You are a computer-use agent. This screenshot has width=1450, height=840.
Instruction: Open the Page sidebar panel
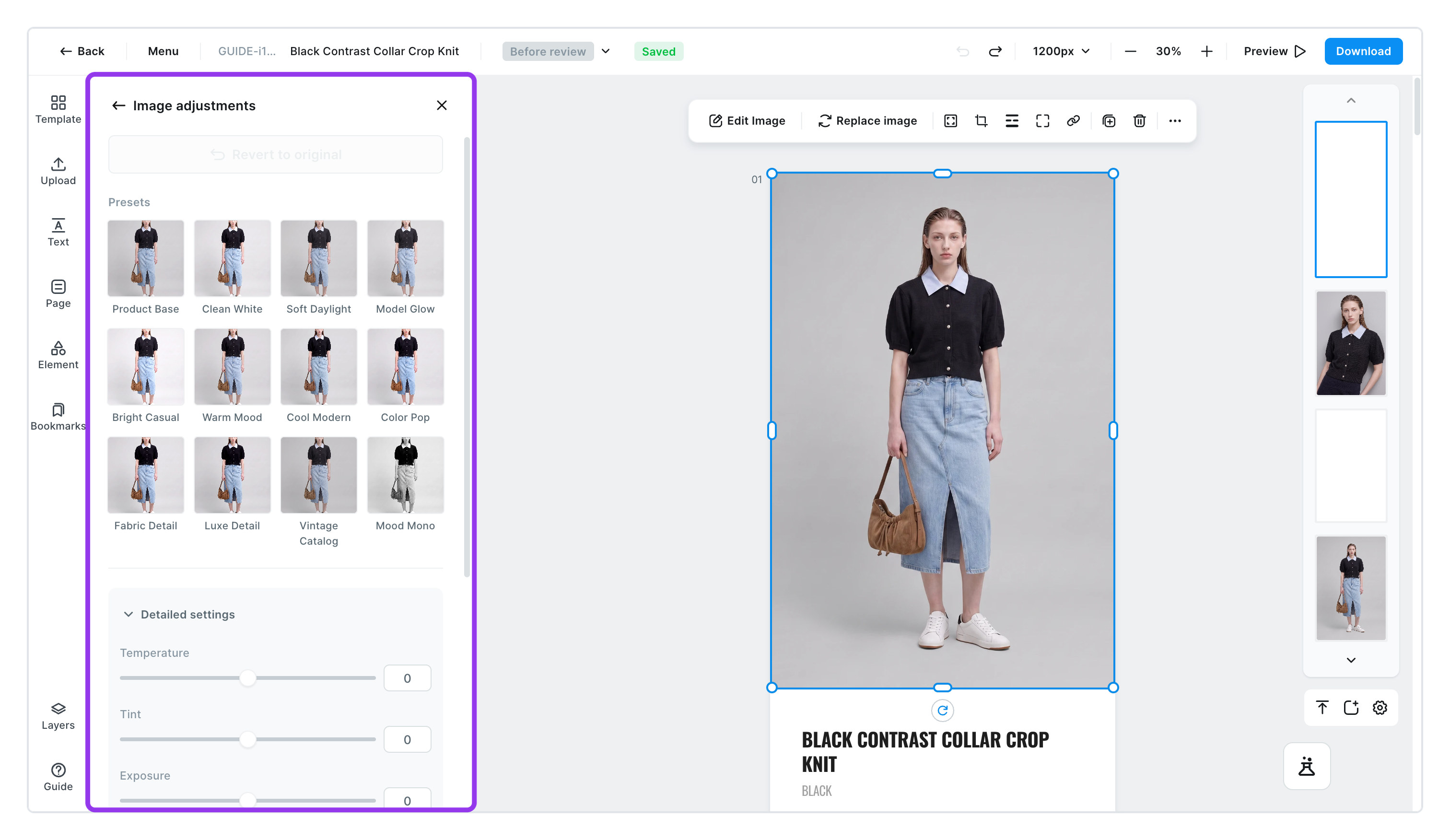click(58, 294)
